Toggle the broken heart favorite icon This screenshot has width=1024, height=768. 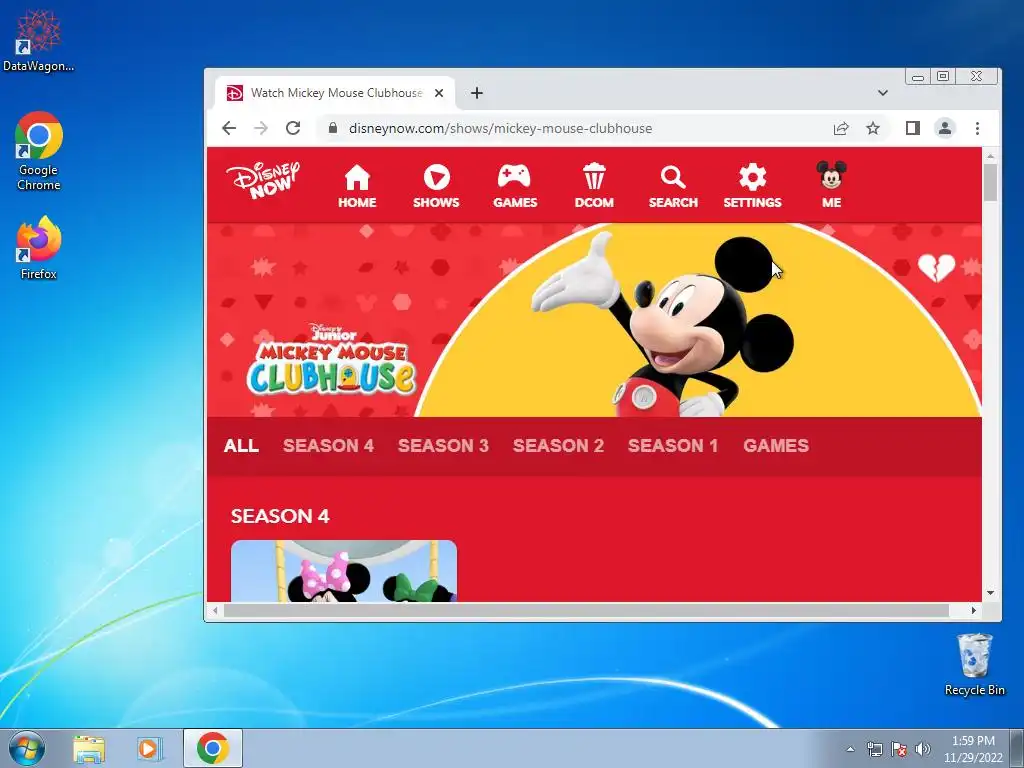pos(936,268)
